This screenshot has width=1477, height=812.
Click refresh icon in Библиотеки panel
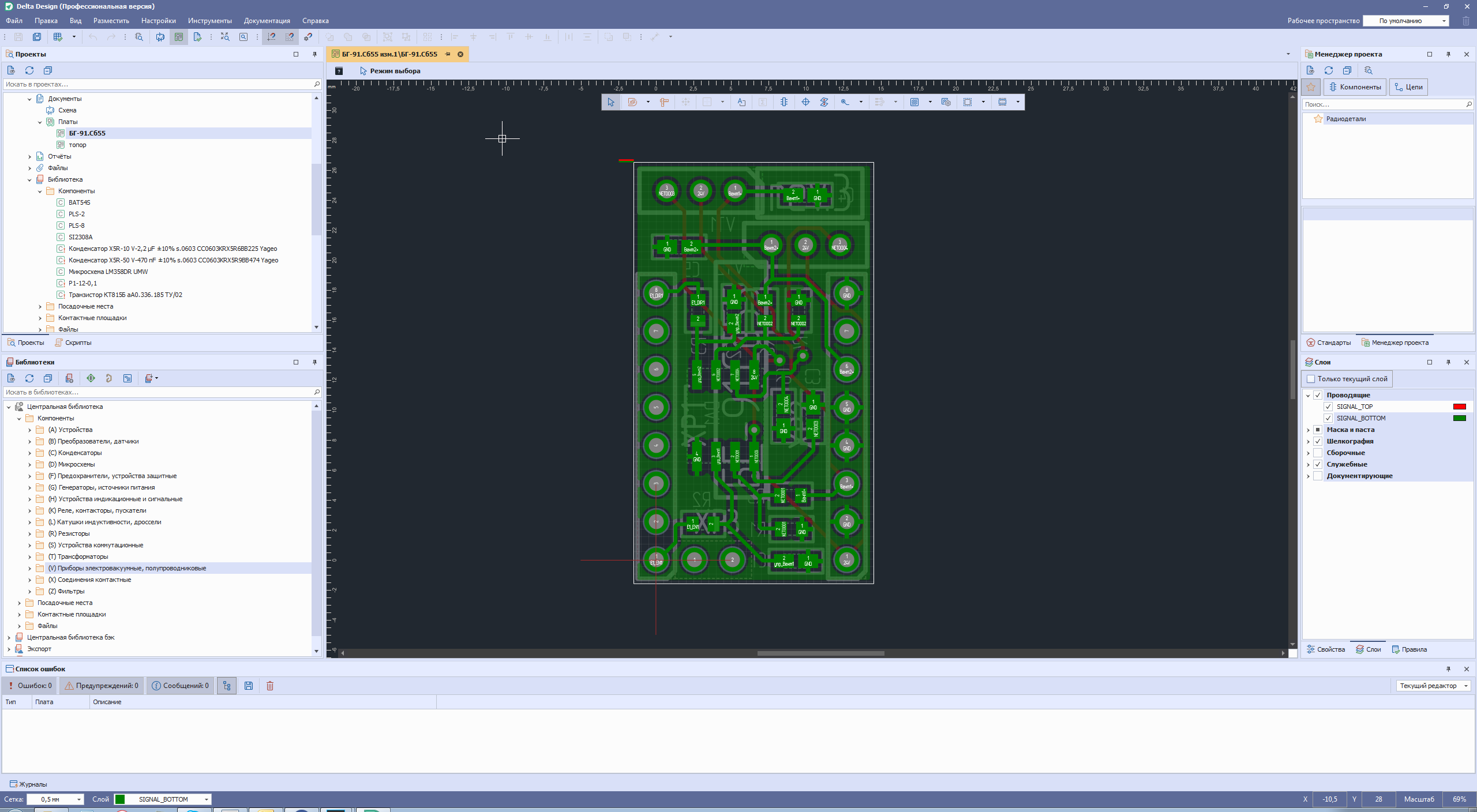click(x=29, y=378)
